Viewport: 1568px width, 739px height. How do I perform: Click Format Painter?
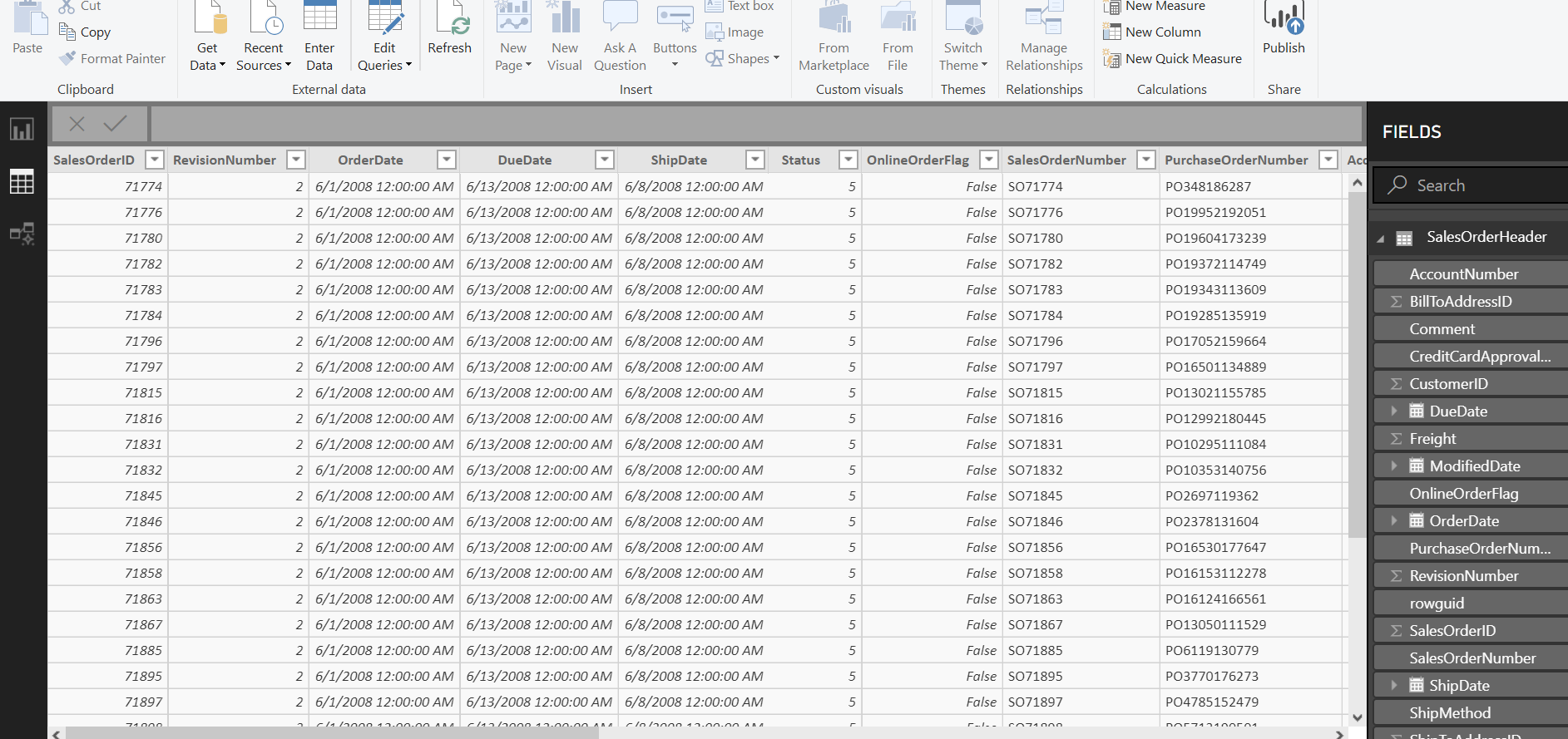(x=112, y=59)
